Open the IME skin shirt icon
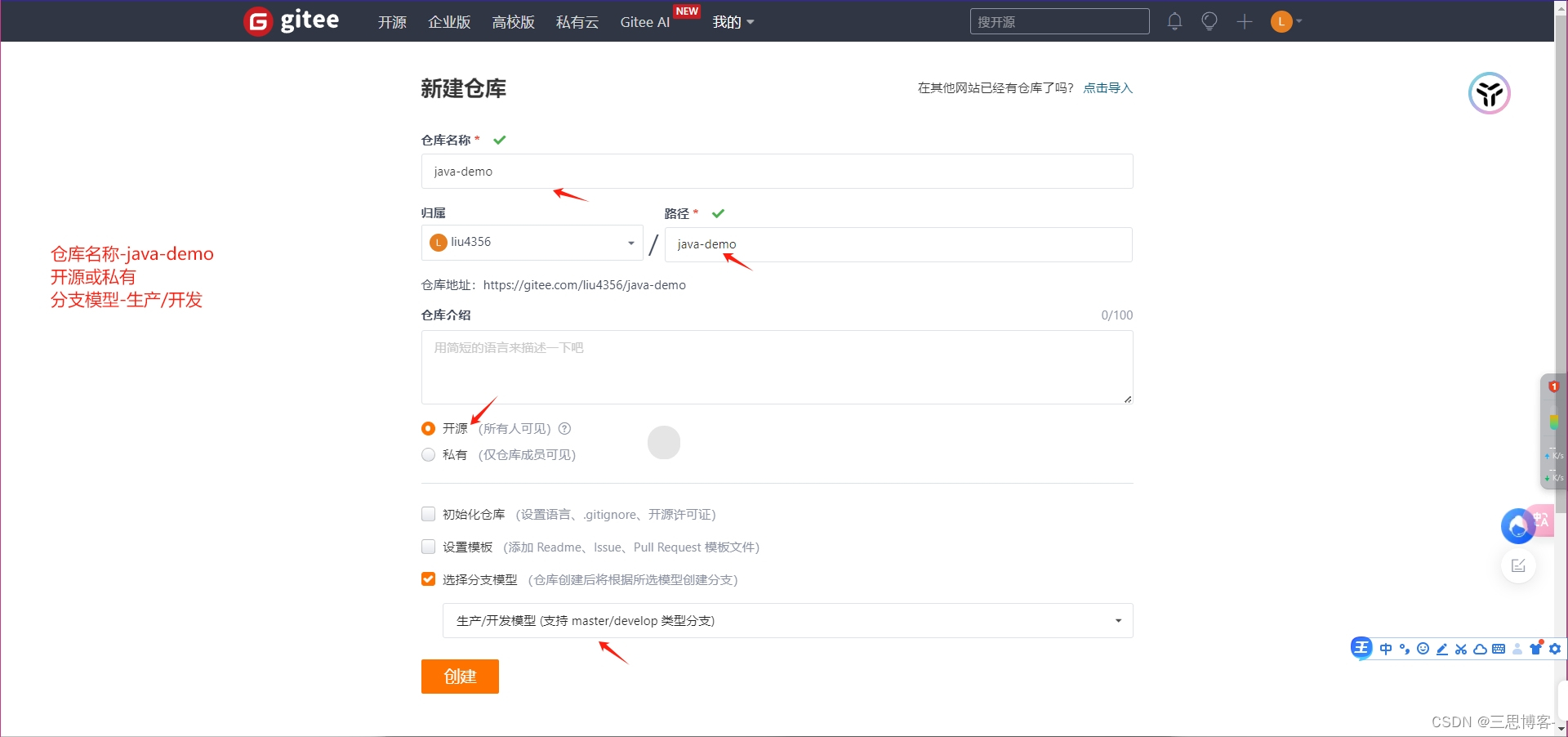Image resolution: width=1568 pixels, height=737 pixels. click(x=1536, y=648)
